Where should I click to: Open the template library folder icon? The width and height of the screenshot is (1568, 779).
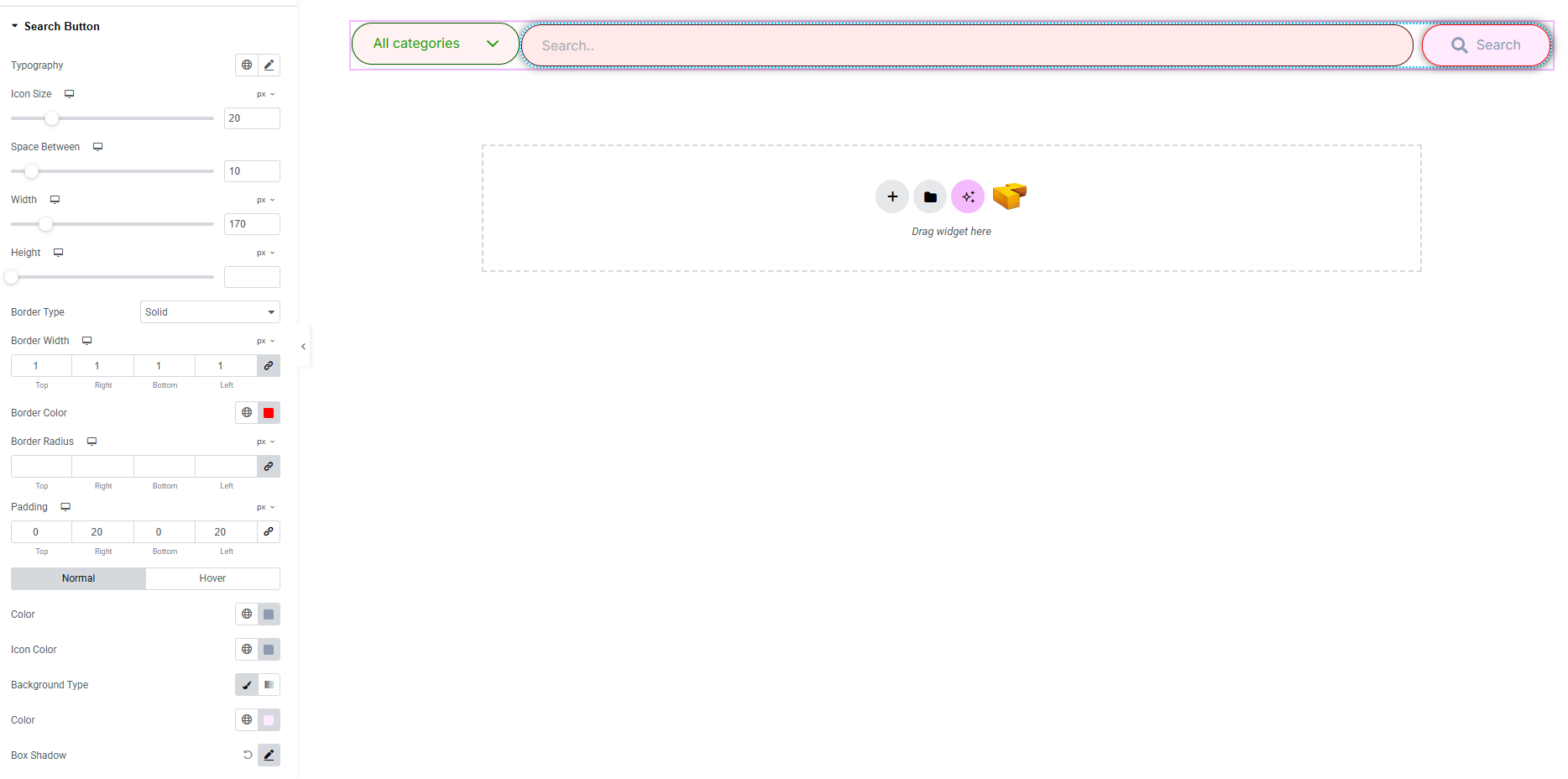pyautogui.click(x=930, y=196)
